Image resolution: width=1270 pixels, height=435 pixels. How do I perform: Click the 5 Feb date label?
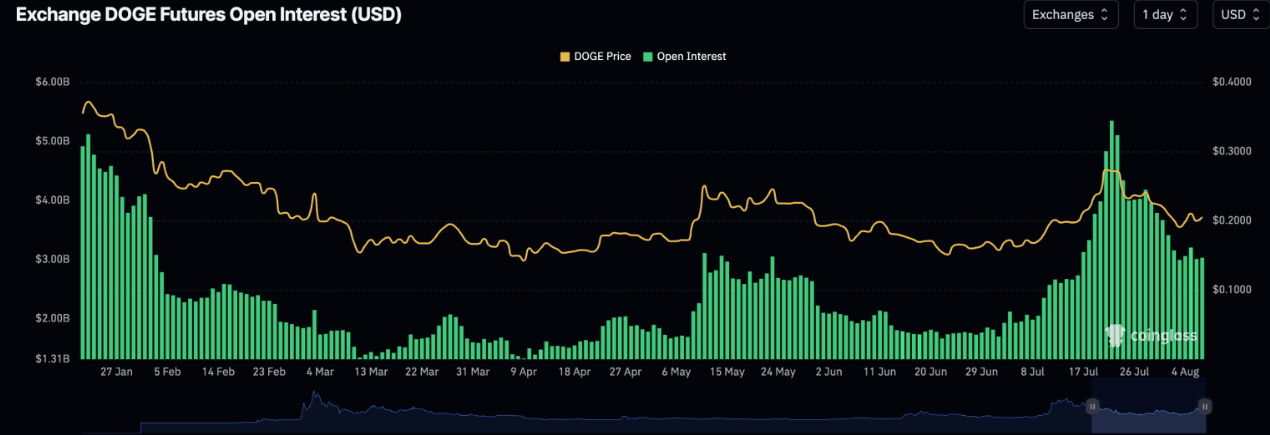(167, 371)
